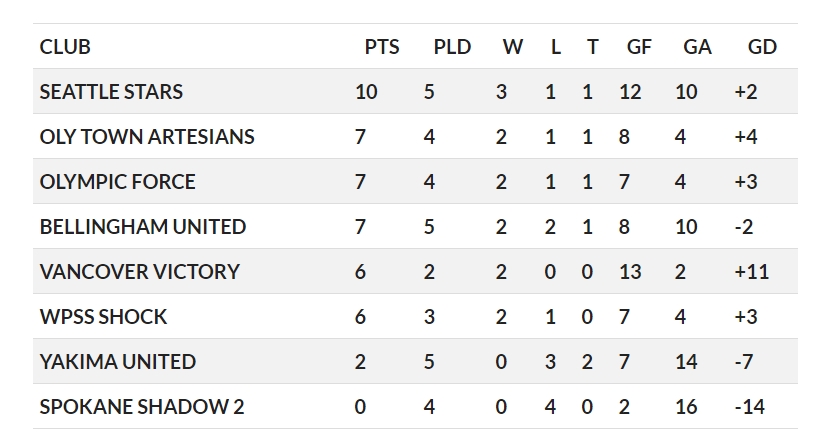840x448 pixels.
Task: Open the Seattle Stars club row
Action: point(415,91)
